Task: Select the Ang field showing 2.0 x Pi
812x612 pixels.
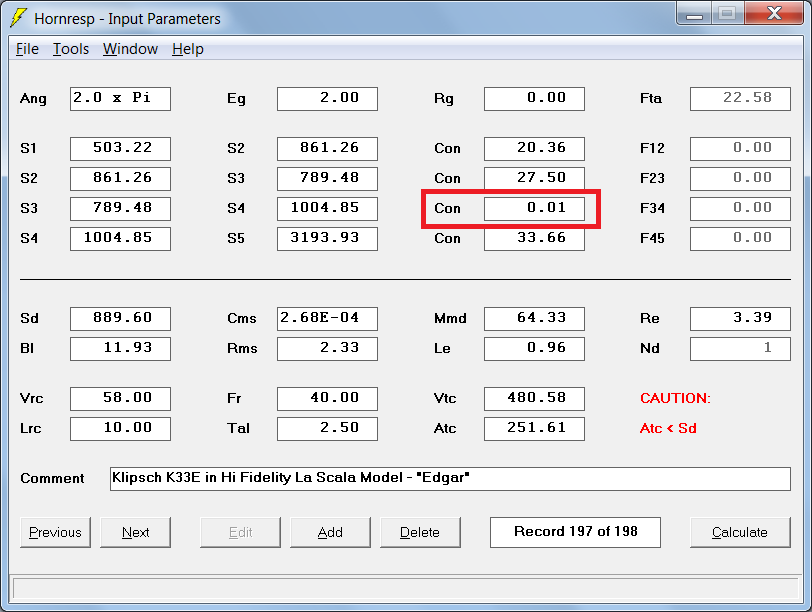Action: coord(120,99)
